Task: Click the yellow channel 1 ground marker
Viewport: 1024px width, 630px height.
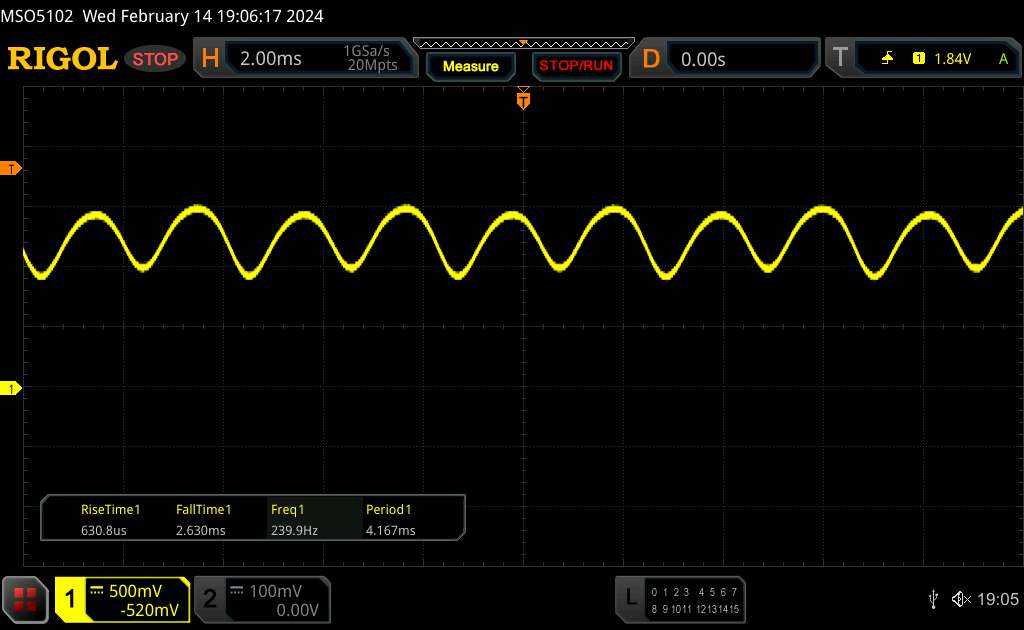Action: [x=11, y=388]
